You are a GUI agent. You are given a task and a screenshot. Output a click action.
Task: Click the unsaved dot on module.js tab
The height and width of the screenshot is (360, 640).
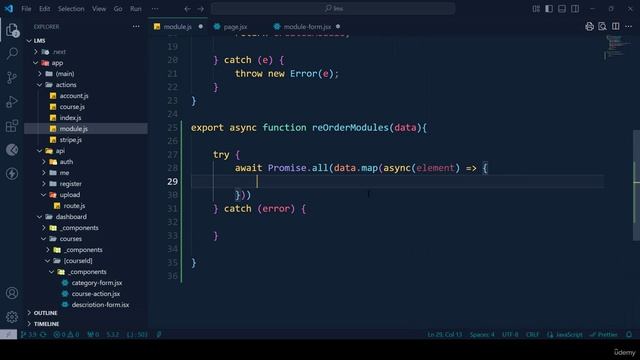click(200, 27)
